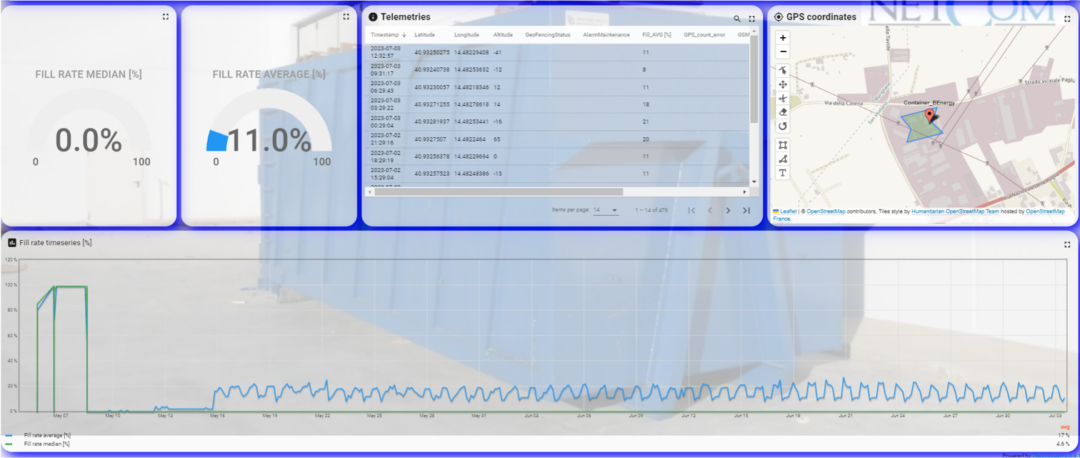Select row with timestamp 2023-07-03 09:31:17
The height and width of the screenshot is (458, 1080).
[557, 70]
